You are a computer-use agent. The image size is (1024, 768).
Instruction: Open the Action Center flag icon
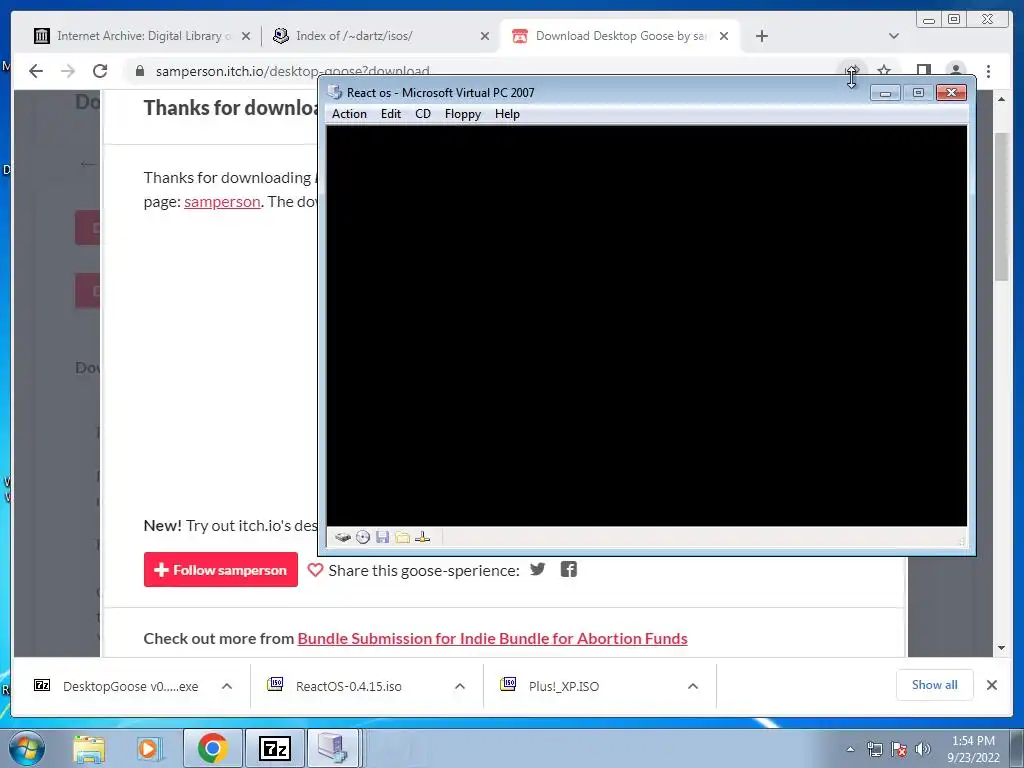[899, 749]
